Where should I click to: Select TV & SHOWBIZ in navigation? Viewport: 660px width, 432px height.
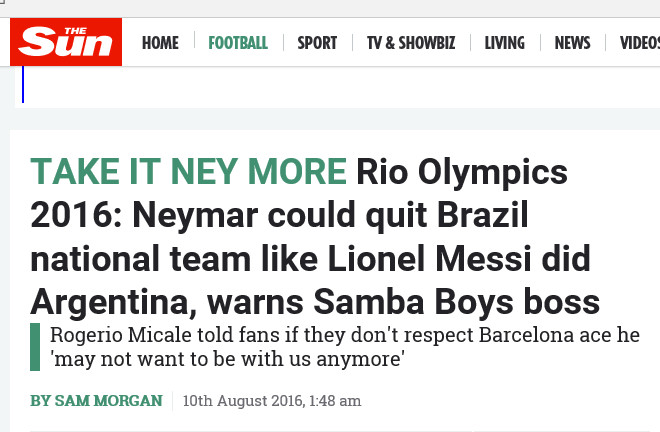[411, 43]
